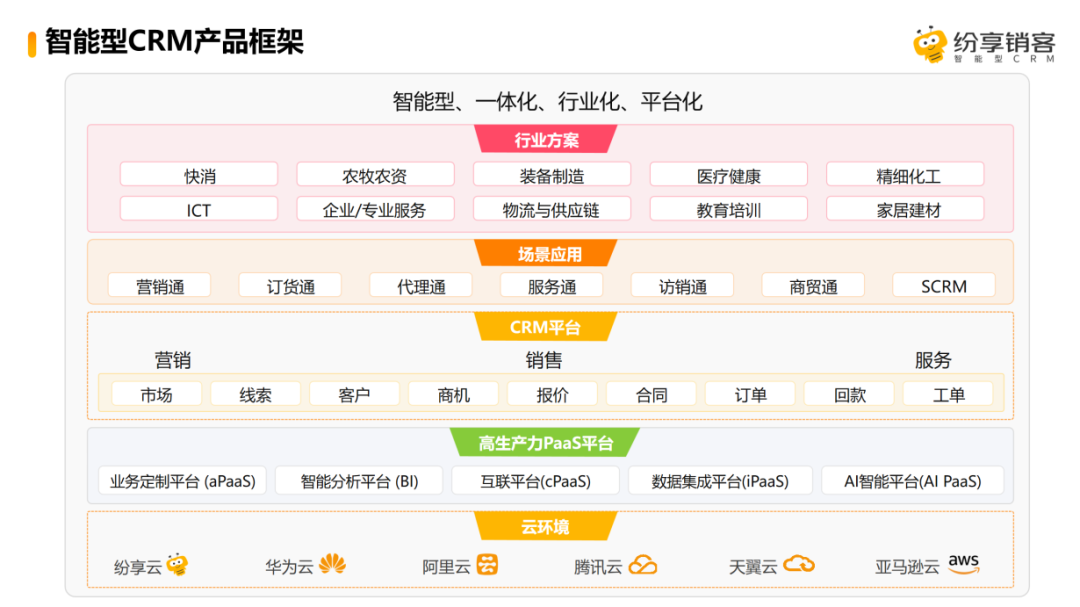Screen dimensions: 1080x607
Task: Click the 医疗健康 industry box
Action: 729,175
